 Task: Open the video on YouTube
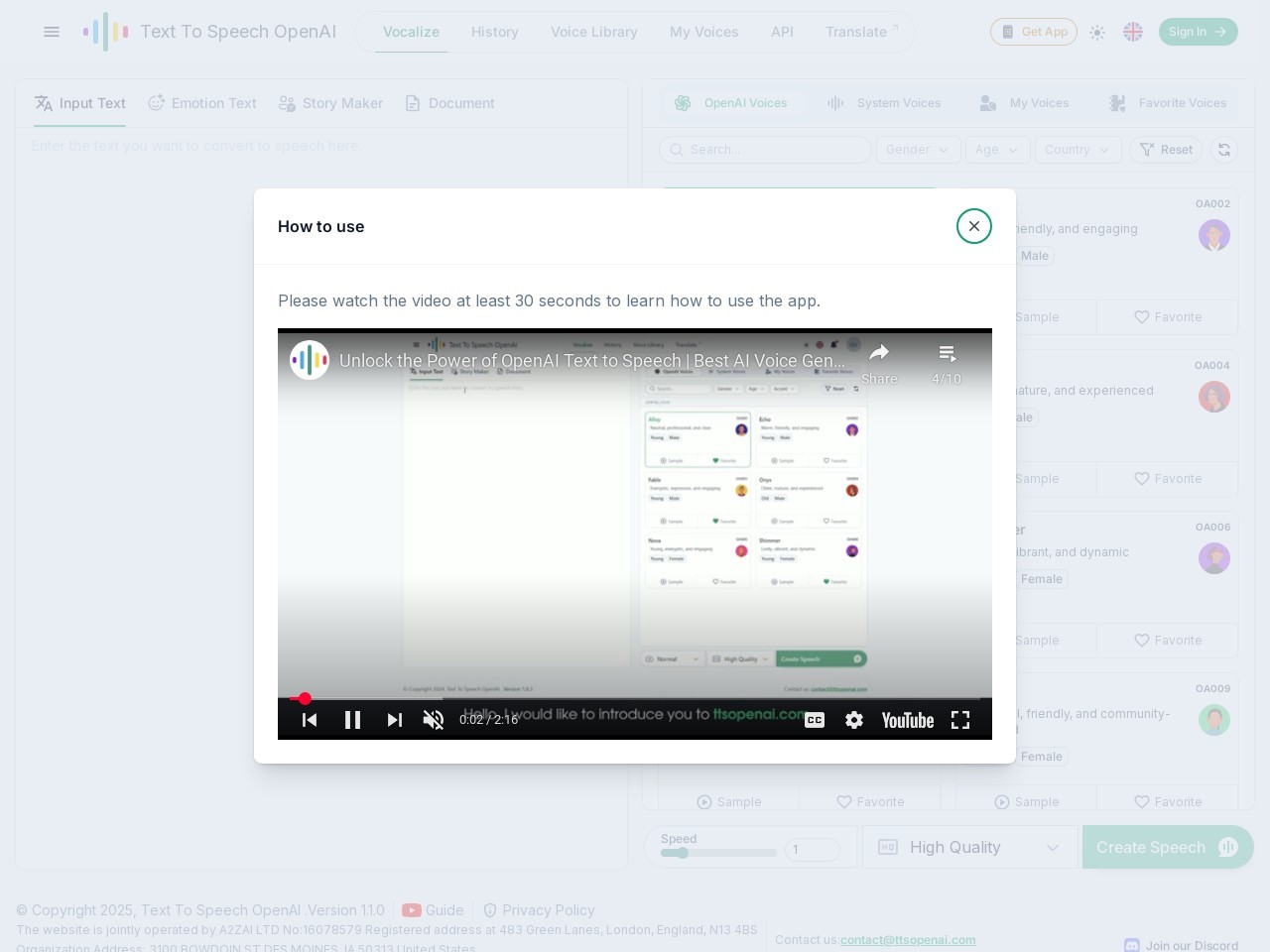(908, 720)
